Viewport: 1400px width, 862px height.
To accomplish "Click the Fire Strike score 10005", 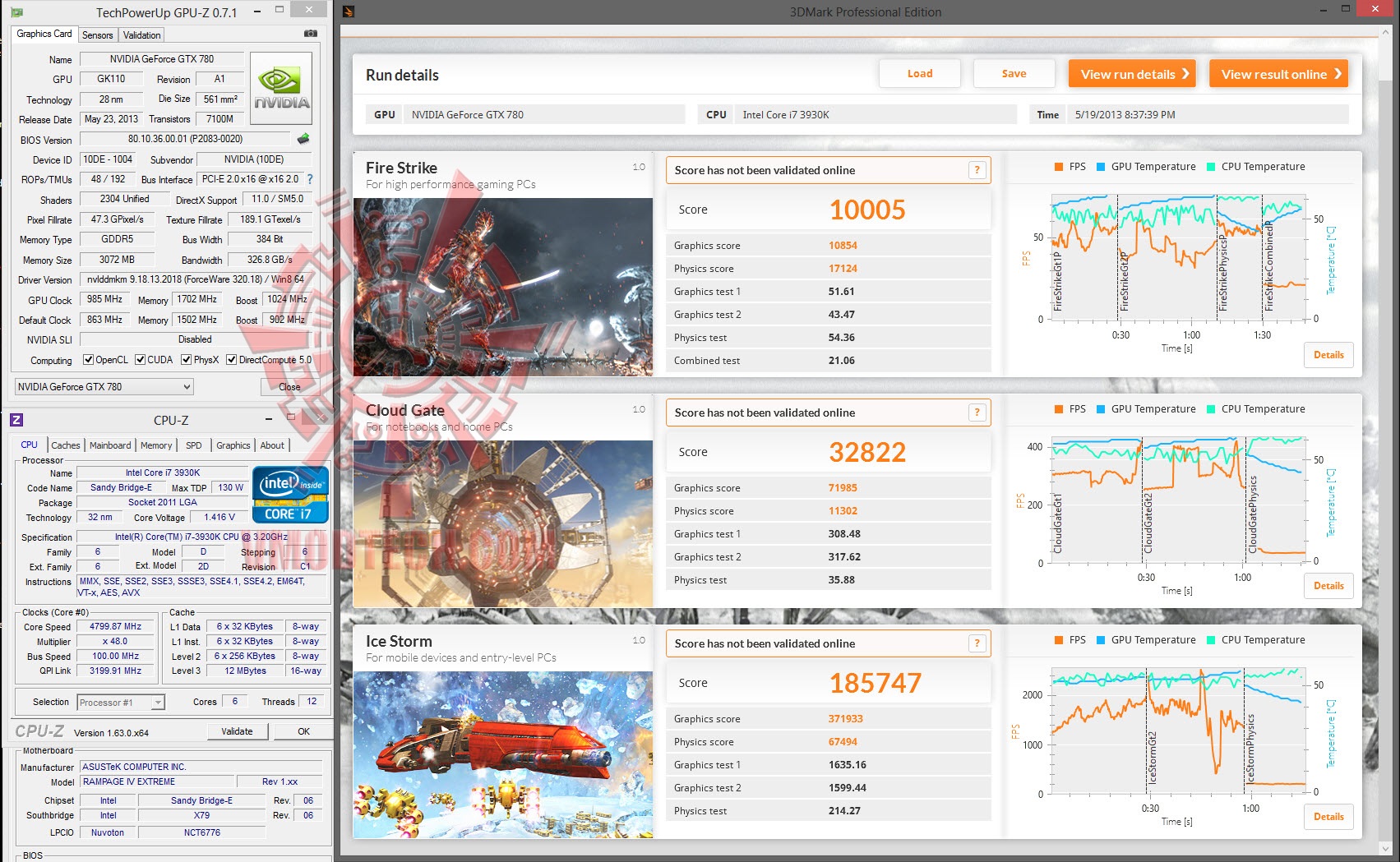I will tap(867, 210).
